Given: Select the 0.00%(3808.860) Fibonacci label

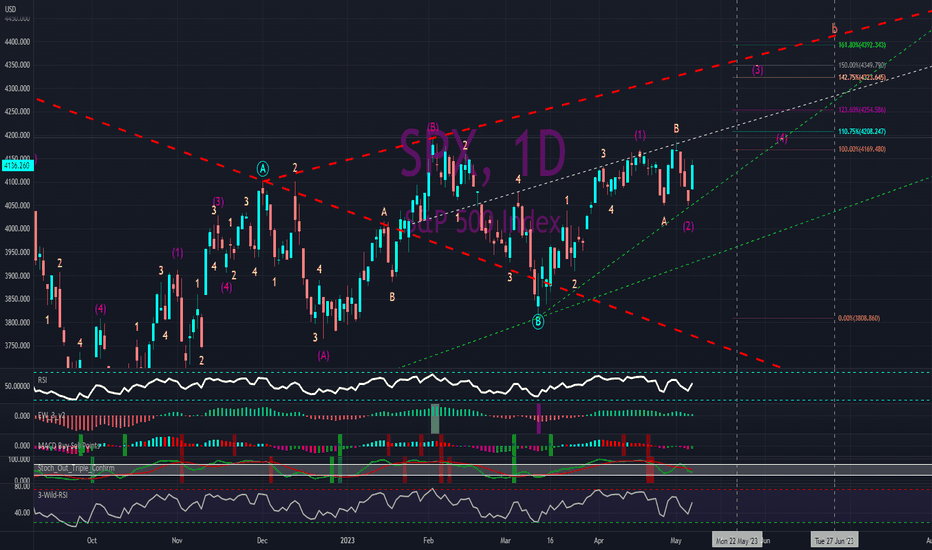Looking at the screenshot, I should pyautogui.click(x=859, y=319).
